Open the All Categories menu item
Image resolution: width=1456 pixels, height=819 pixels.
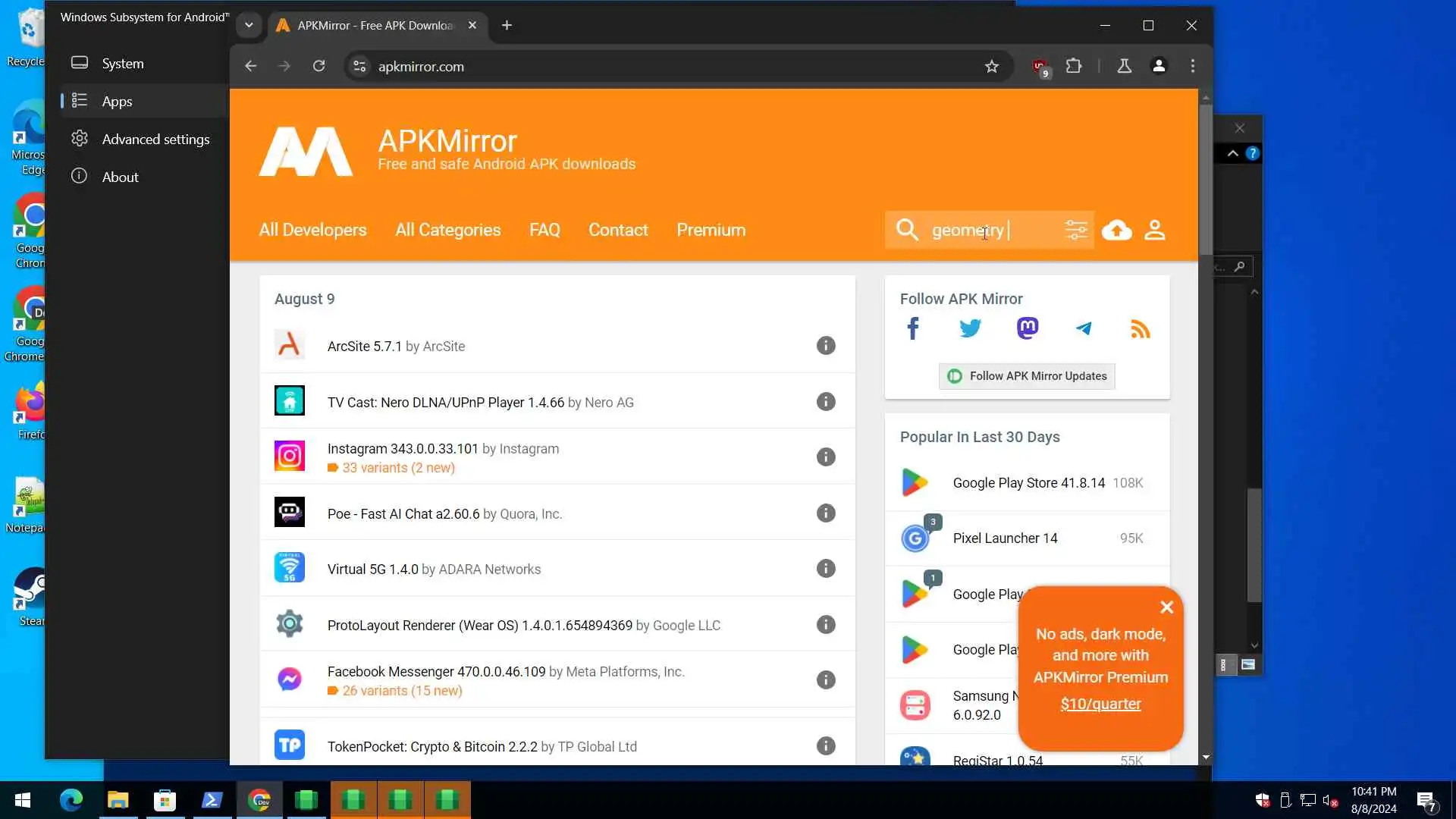pyautogui.click(x=447, y=230)
